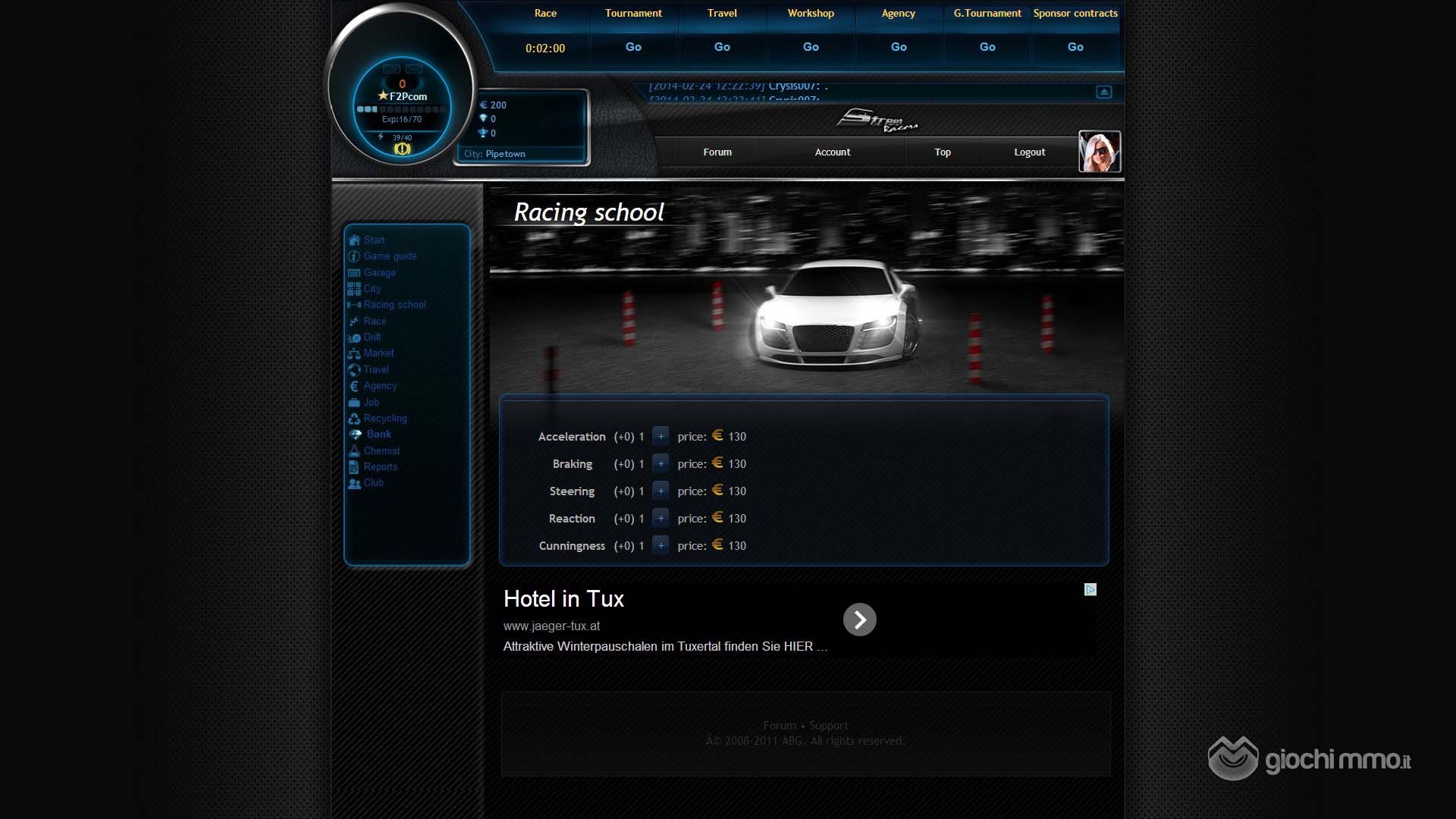Click Go under G.Tournament

987,47
